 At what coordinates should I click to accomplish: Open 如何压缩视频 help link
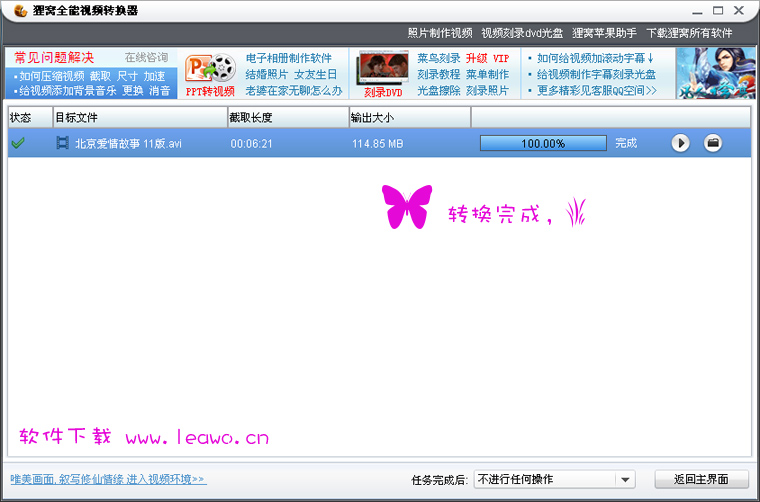[x=52, y=76]
